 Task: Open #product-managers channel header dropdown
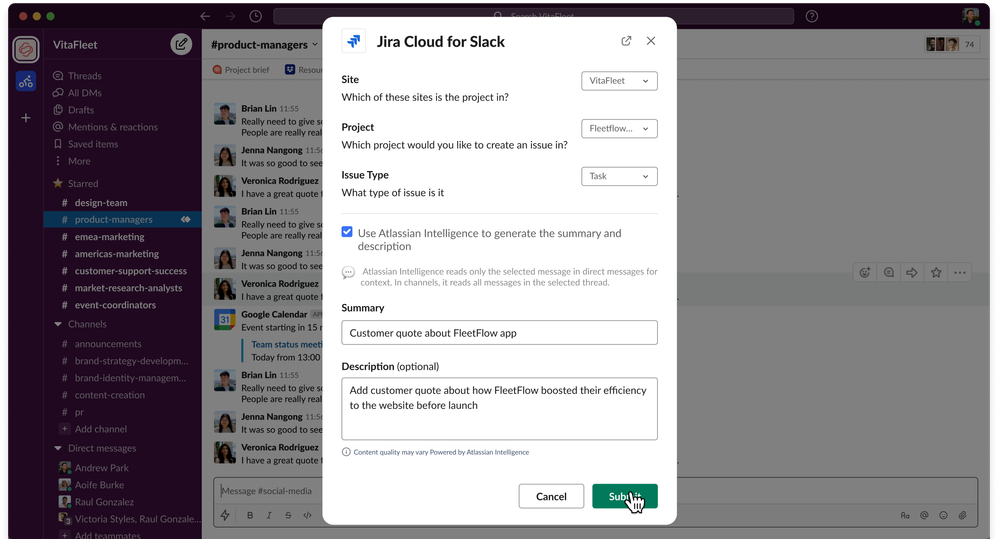tap(264, 45)
